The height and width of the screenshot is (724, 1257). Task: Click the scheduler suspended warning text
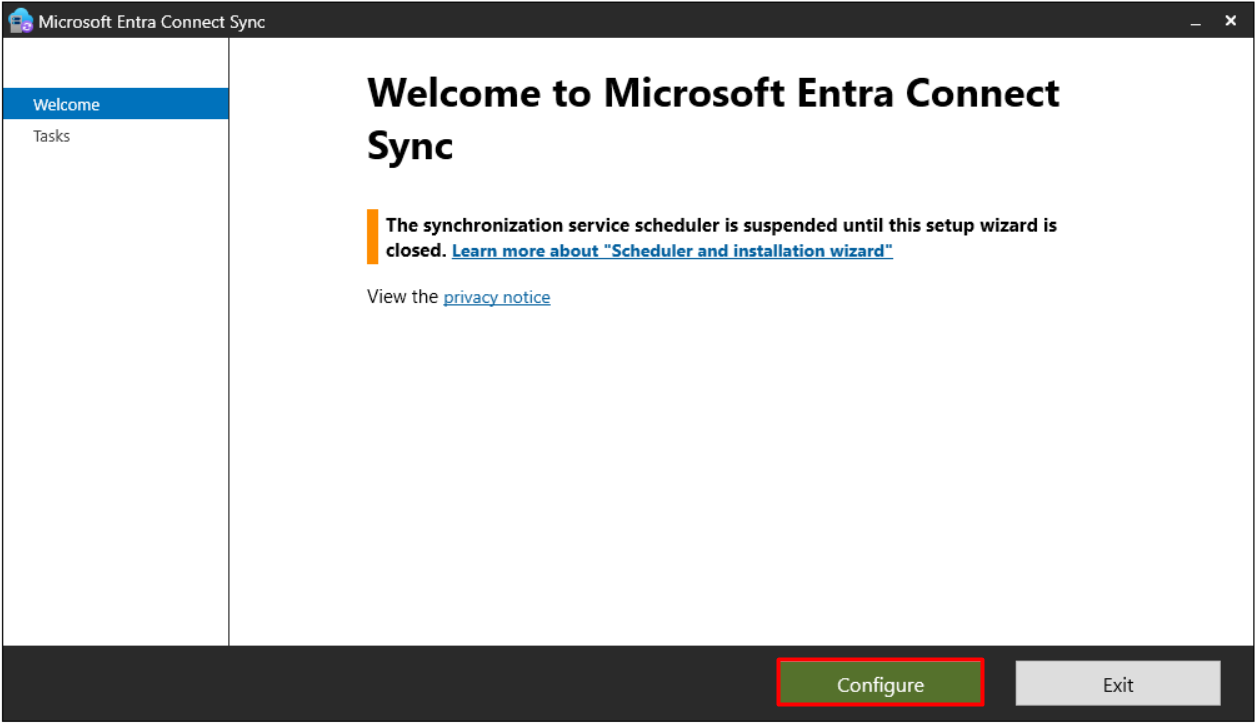[x=721, y=238]
